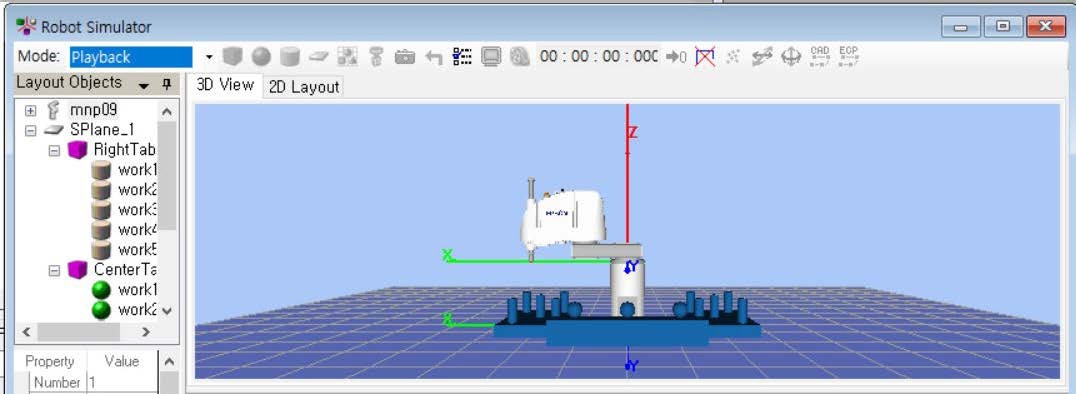Expand the mnp09 robot tree node
Screen dimensions: 1076x394
tap(30, 110)
